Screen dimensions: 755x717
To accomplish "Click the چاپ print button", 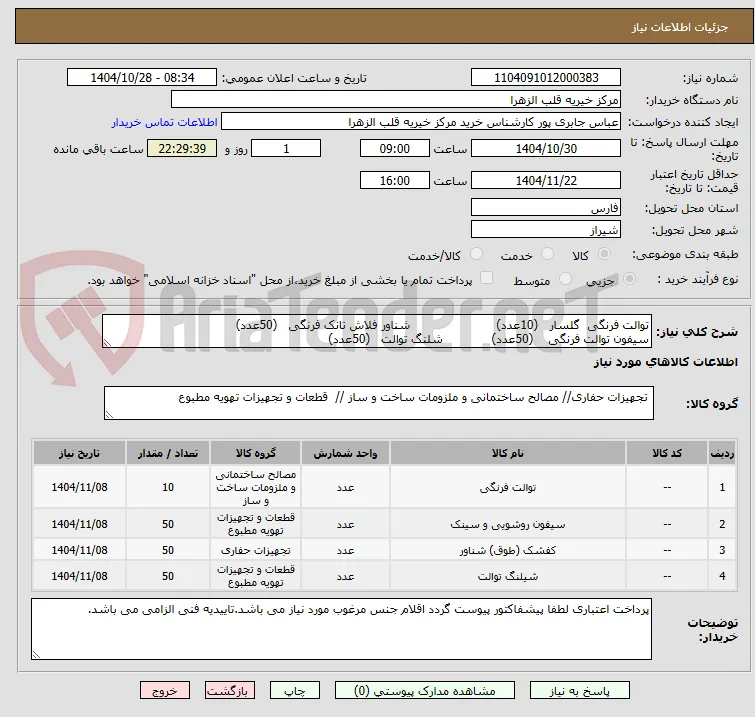I will point(294,691).
